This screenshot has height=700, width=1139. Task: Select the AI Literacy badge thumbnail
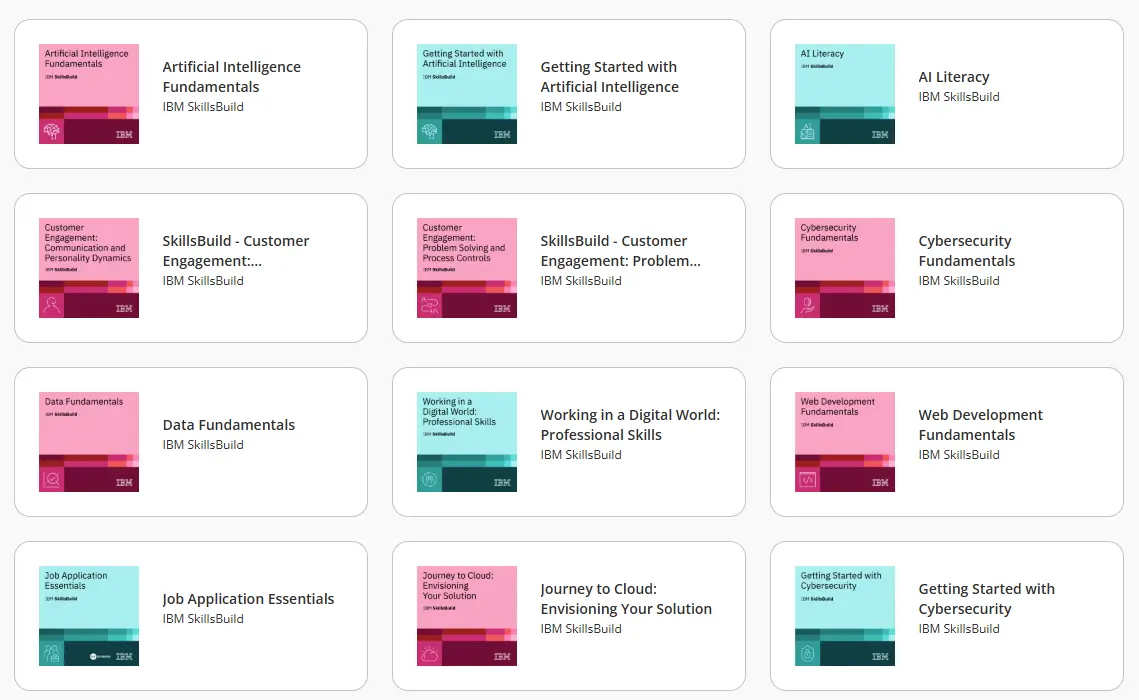[x=845, y=94]
